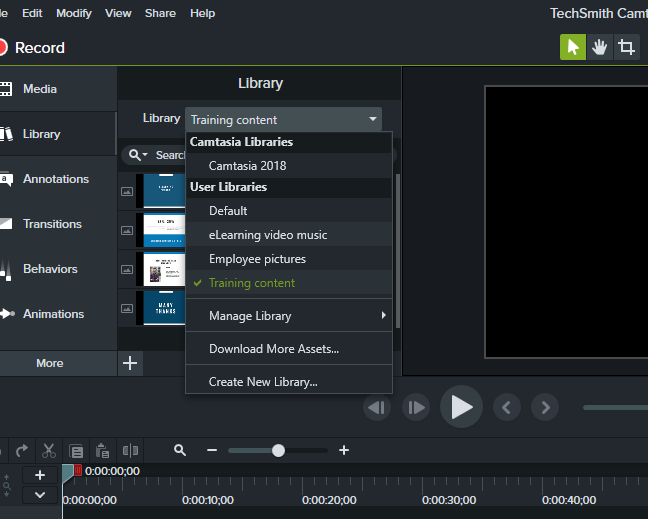Image resolution: width=648 pixels, height=519 pixels.
Task: Open the Edit menu
Action: coord(32,13)
